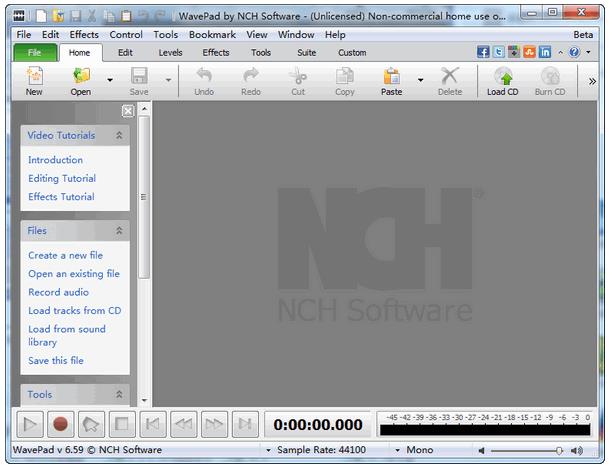Open the Introduction video tutorial link
Screen dimensions: 609x469
[x=55, y=160]
